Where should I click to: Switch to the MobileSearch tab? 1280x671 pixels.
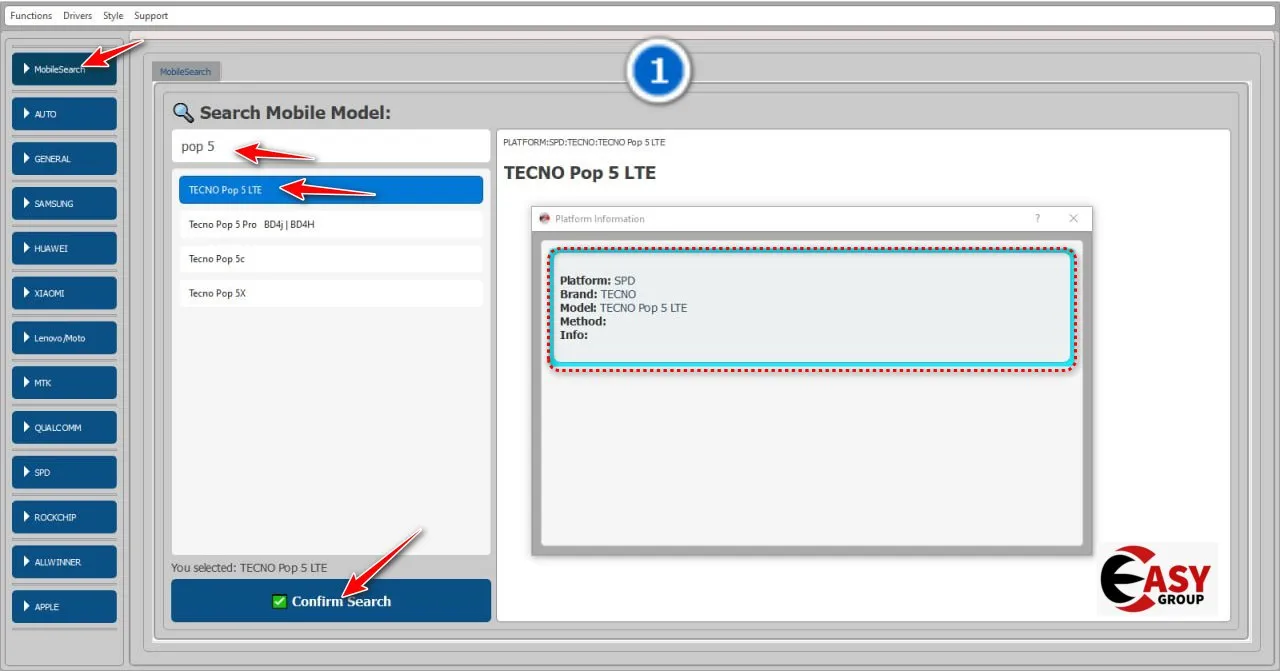click(186, 72)
